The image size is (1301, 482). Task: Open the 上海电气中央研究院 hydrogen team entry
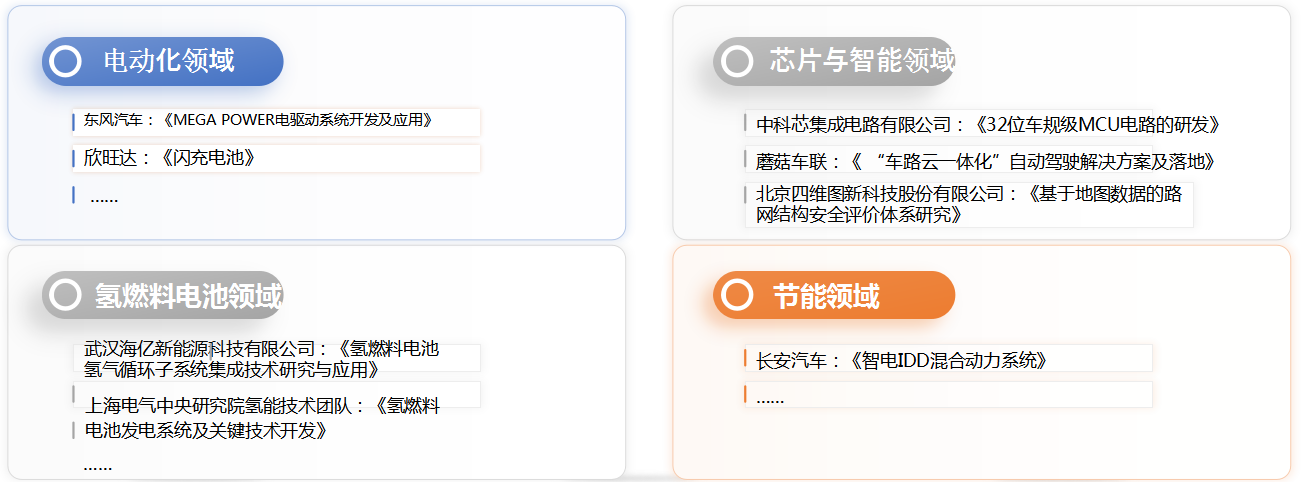point(262,419)
